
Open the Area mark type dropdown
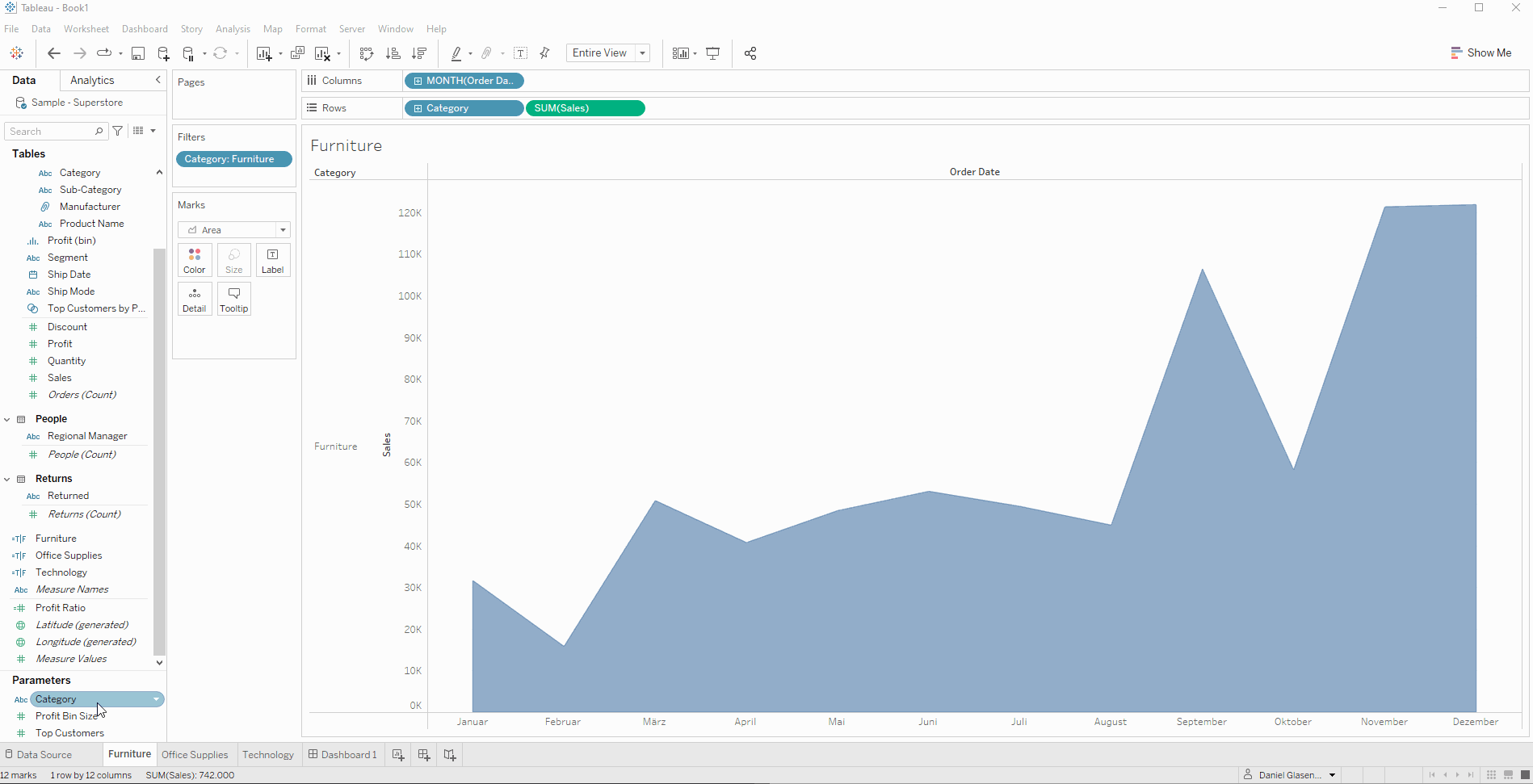pos(283,229)
